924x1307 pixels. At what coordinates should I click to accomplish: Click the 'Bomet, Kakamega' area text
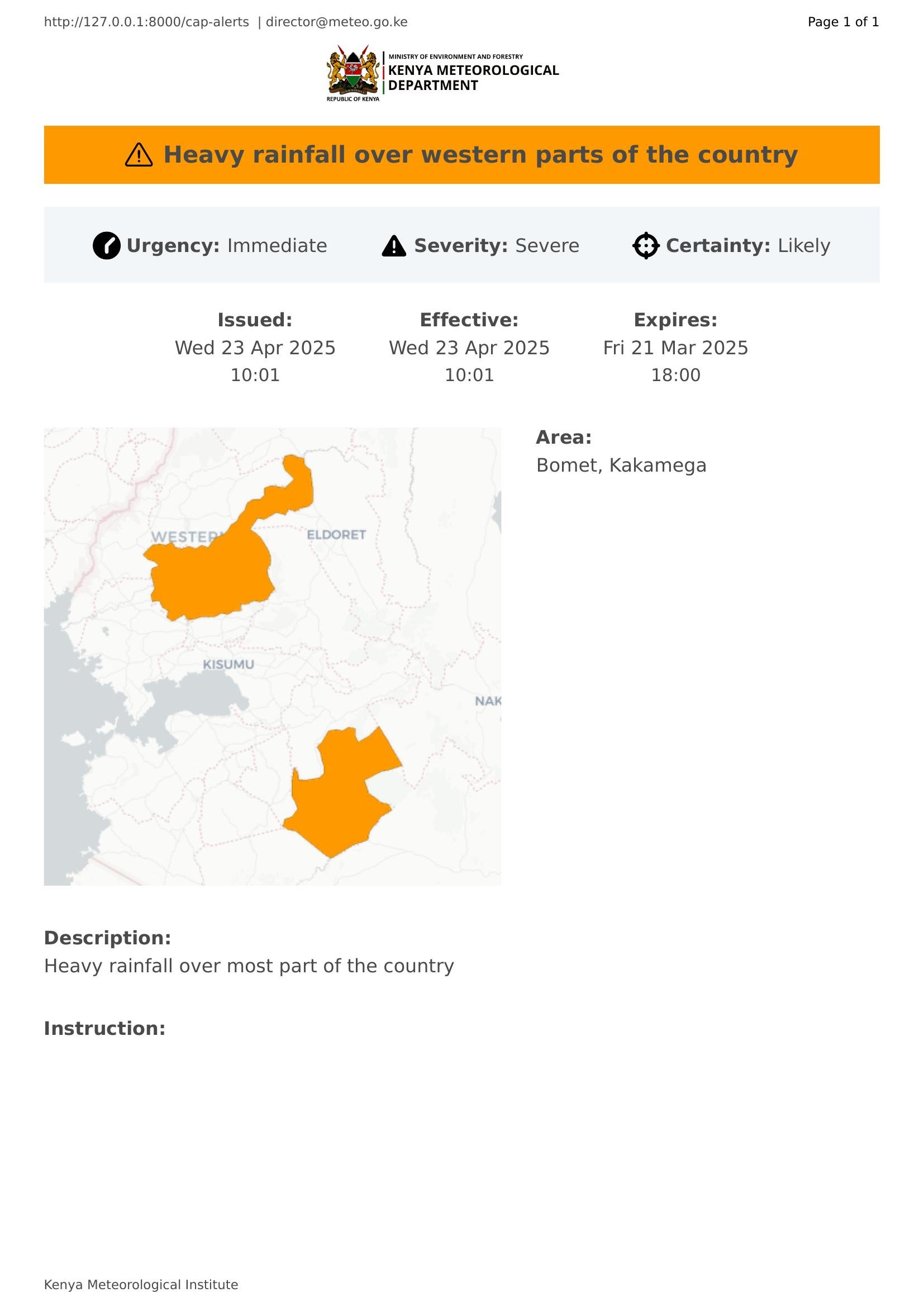(621, 465)
